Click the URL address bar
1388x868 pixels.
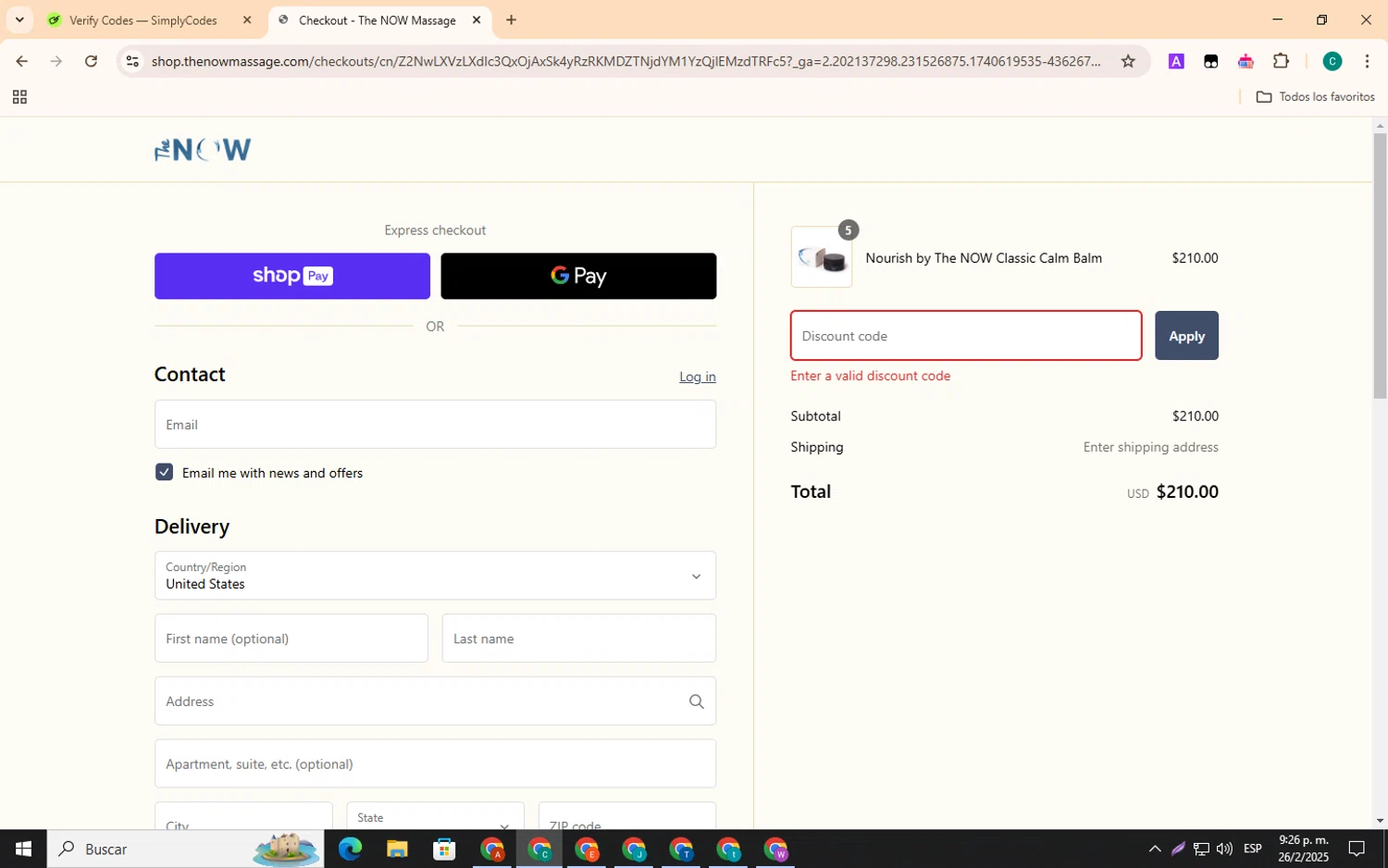tap(626, 61)
